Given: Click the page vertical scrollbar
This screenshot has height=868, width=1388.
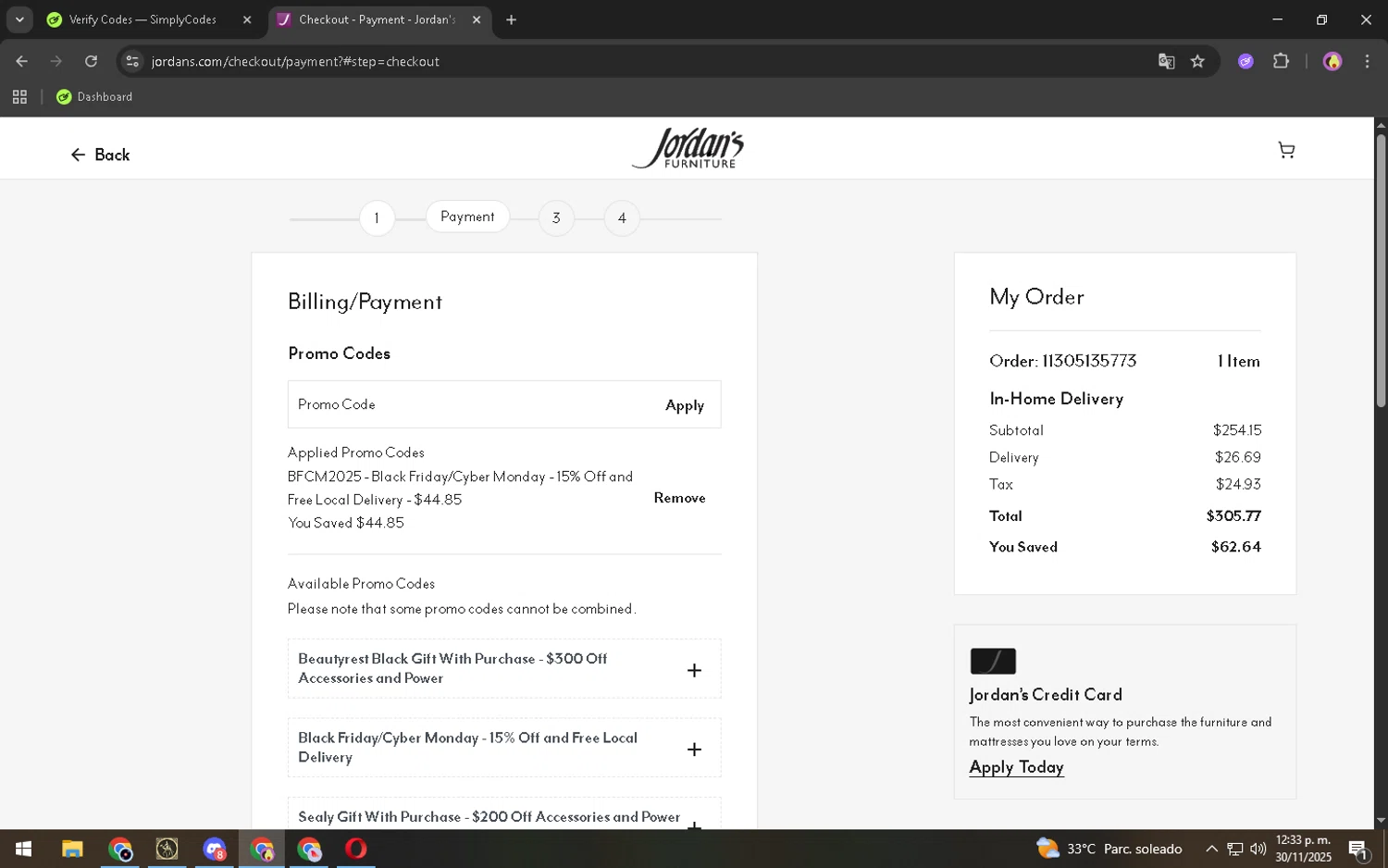Looking at the screenshot, I should [x=1381, y=270].
